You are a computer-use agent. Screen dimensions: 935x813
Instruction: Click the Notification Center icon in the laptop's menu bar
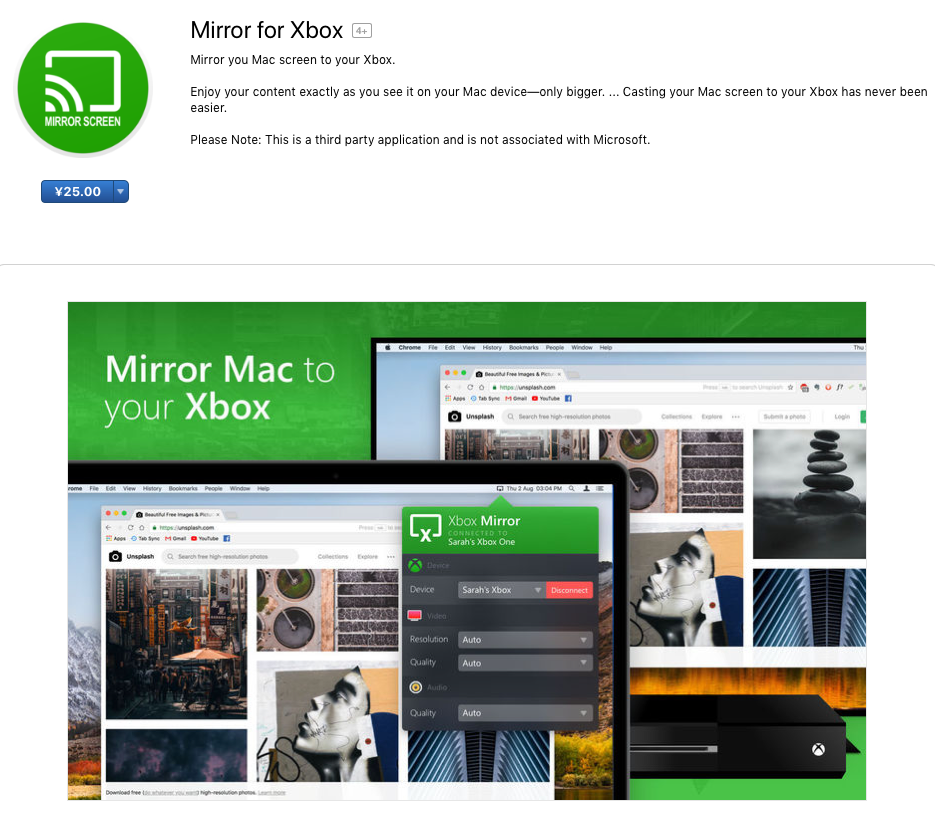(x=600, y=489)
